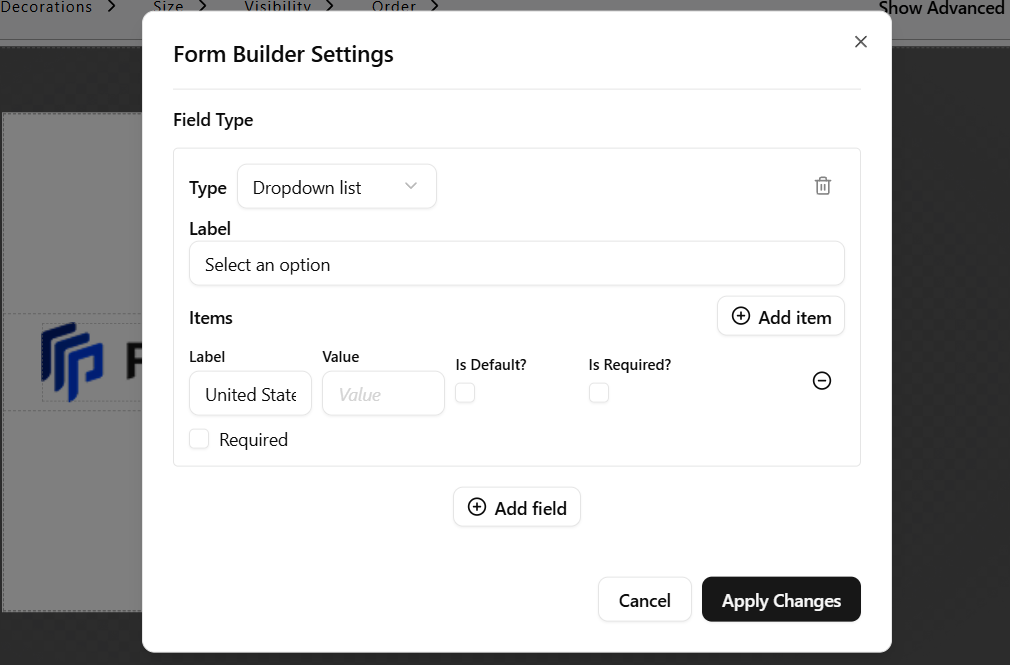Click the plus icon in Add field
The width and height of the screenshot is (1010, 665).
(477, 507)
